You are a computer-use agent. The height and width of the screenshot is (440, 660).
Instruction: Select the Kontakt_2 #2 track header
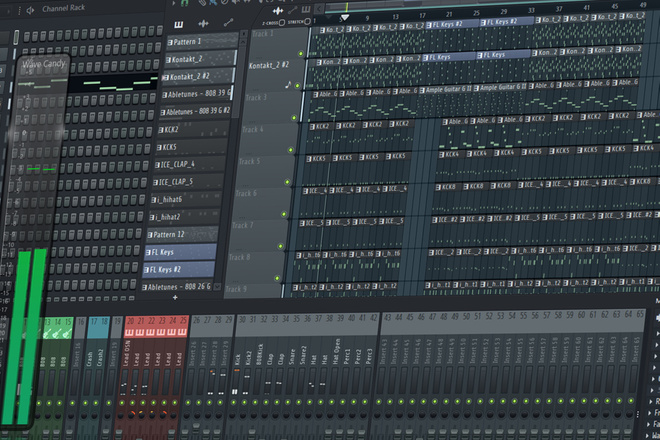276,74
